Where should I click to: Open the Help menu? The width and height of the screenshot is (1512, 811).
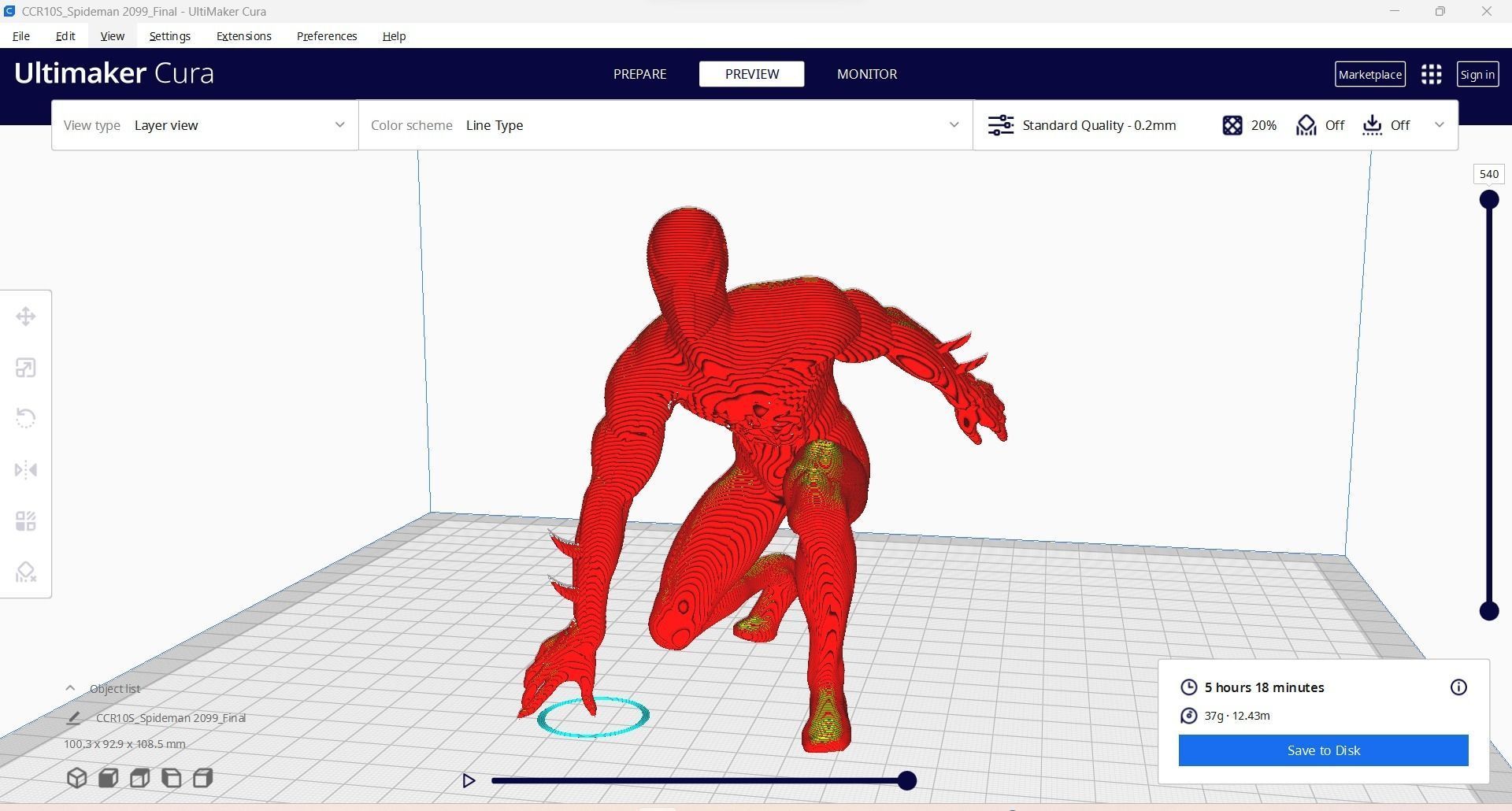coord(394,36)
